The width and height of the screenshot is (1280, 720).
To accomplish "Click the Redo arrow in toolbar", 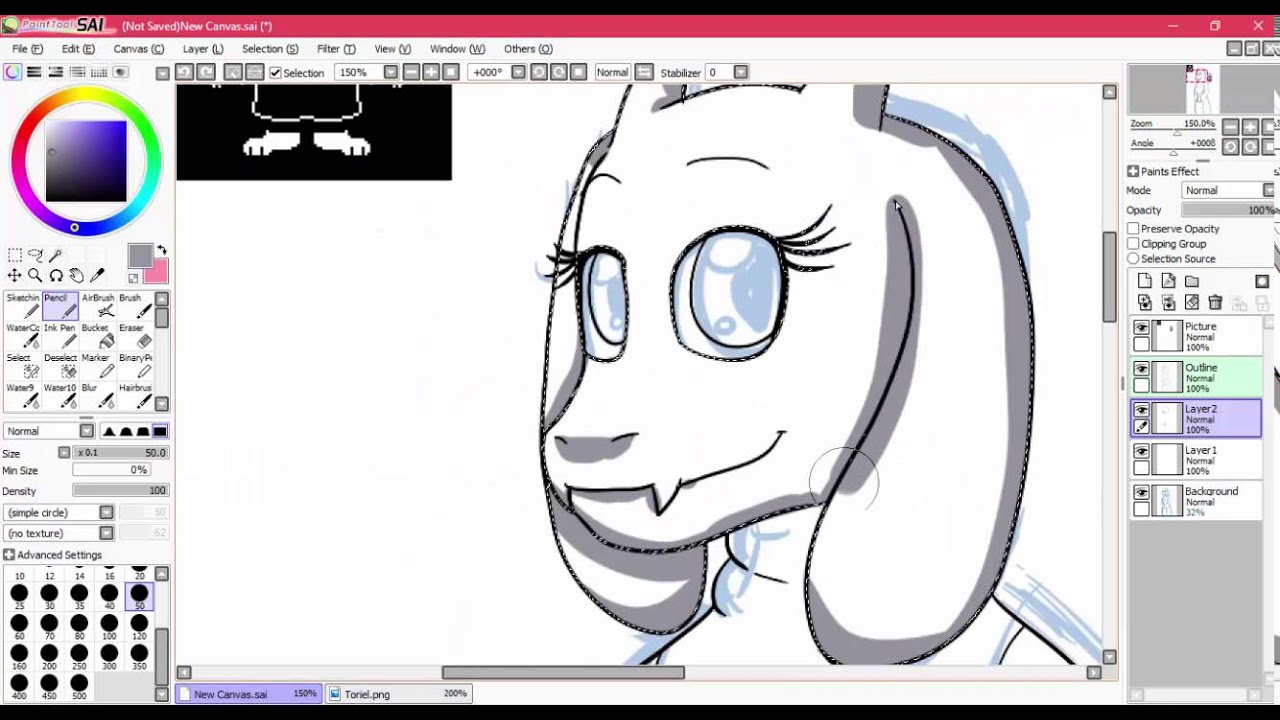I will tap(206, 72).
